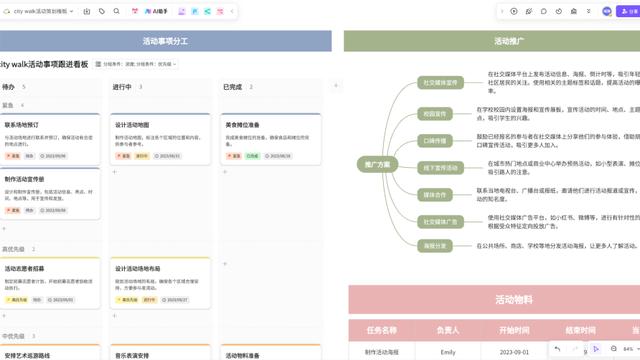
Task: Open the user avatar in the top right
Action: pyautogui.click(x=607, y=11)
